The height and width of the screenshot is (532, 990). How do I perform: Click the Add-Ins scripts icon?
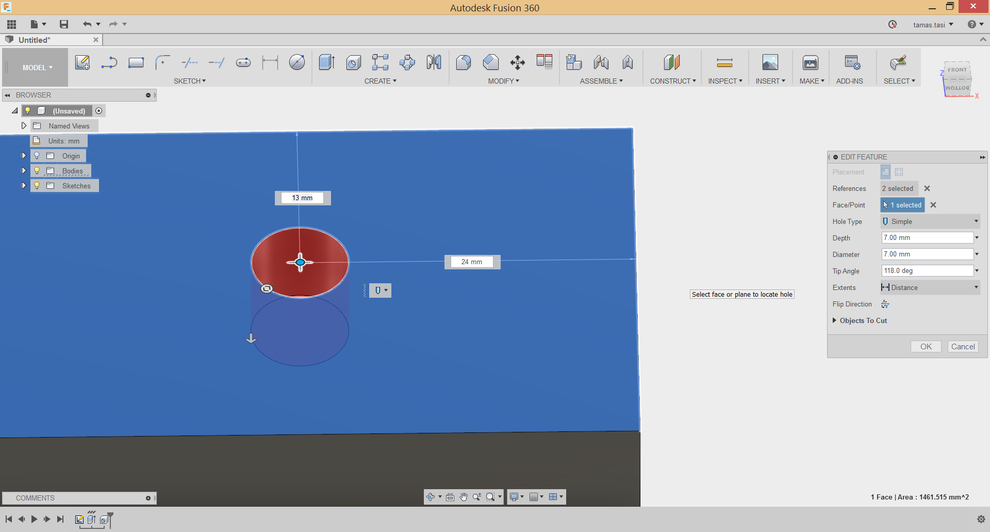coord(852,62)
